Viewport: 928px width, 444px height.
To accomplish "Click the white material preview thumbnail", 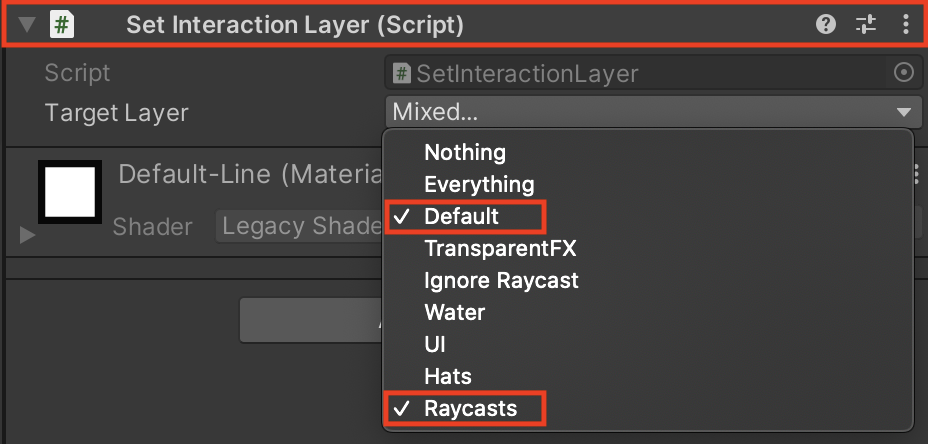I will click(x=70, y=193).
